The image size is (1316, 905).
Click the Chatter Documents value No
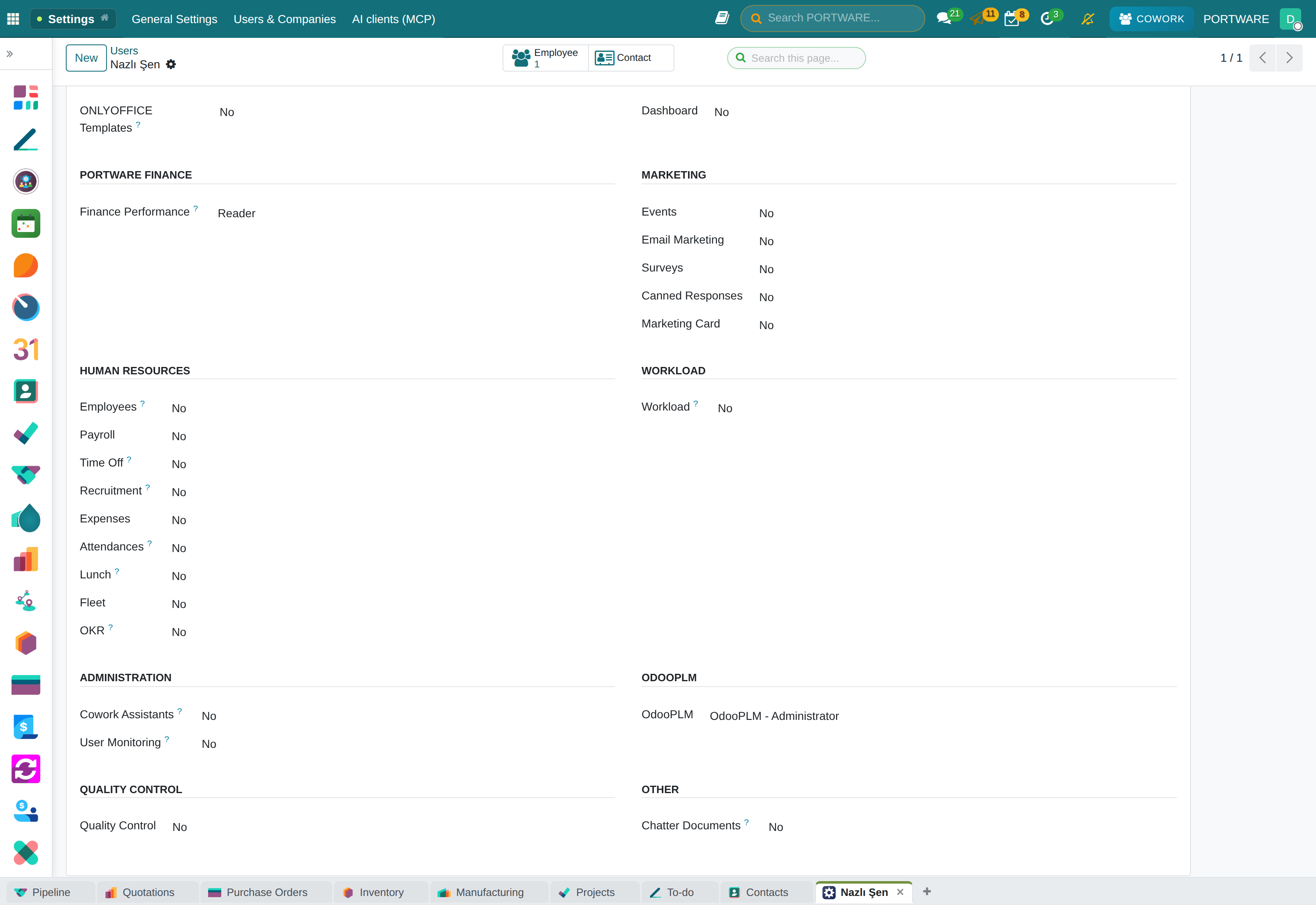(775, 827)
